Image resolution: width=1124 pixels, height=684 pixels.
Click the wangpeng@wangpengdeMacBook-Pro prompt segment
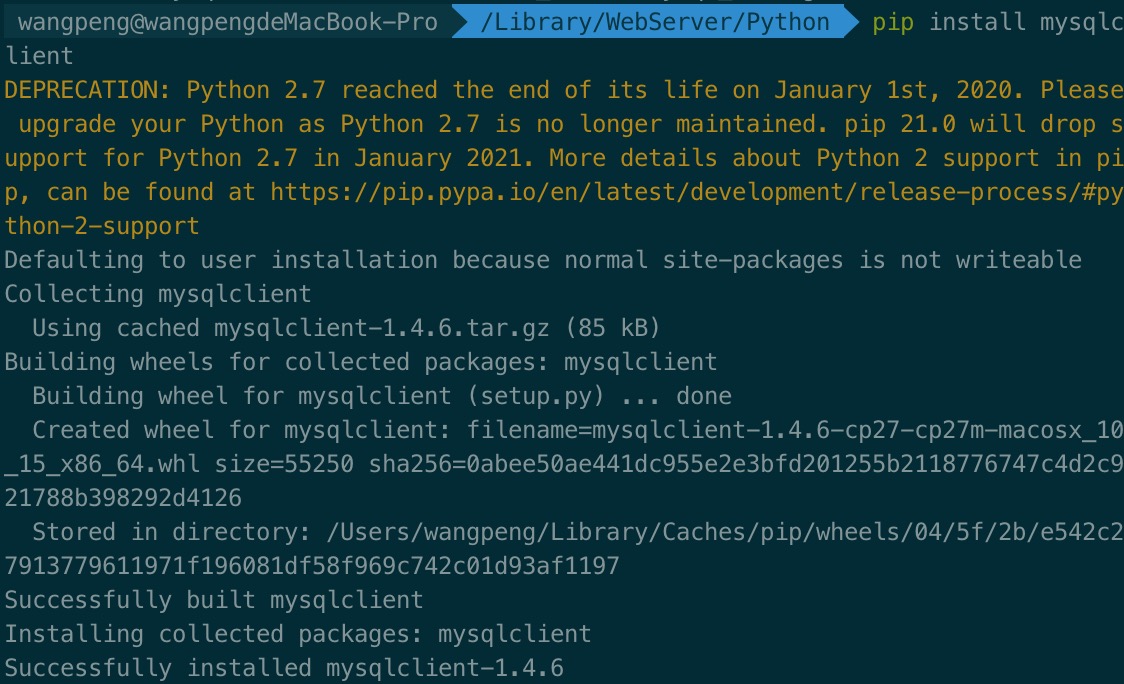[227, 22]
